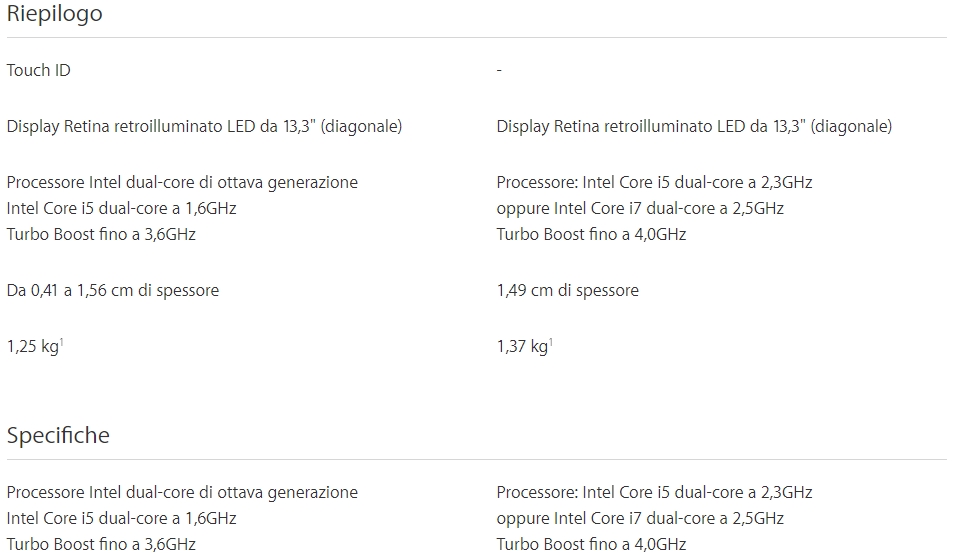Click the 1,25 kg weight value
This screenshot has height=553, width=957.
32,347
